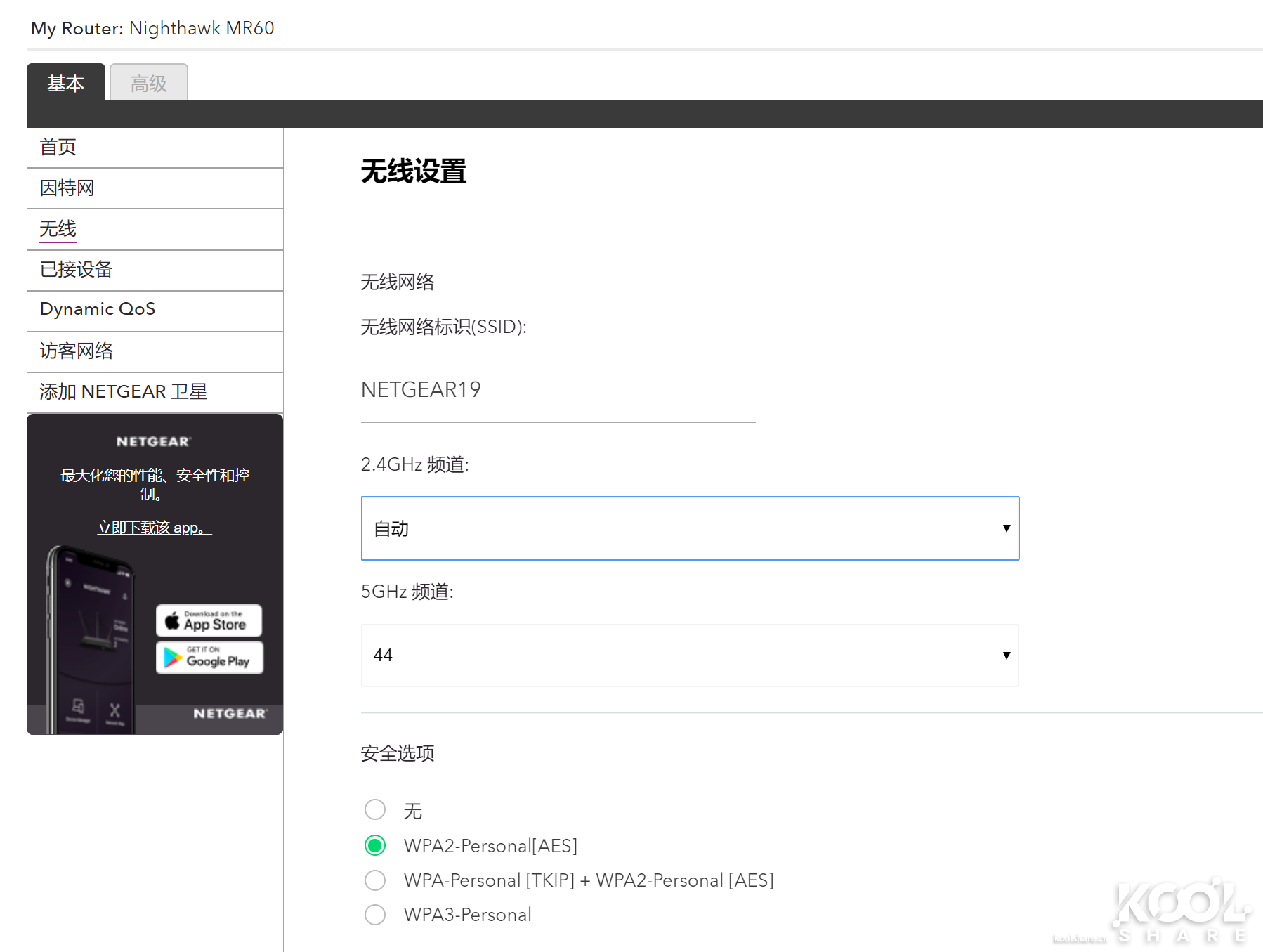Click the NETGEAR logo atop the ad

click(x=154, y=441)
